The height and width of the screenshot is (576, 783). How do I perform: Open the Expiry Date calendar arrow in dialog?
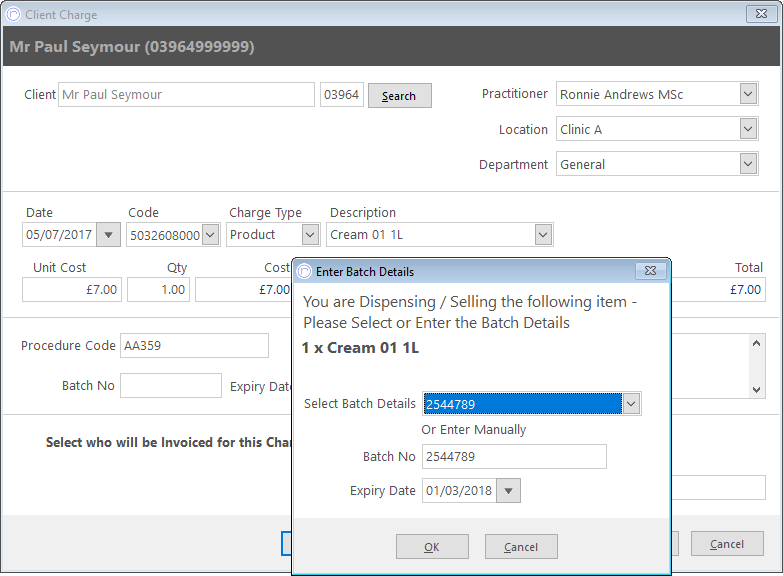tap(508, 491)
